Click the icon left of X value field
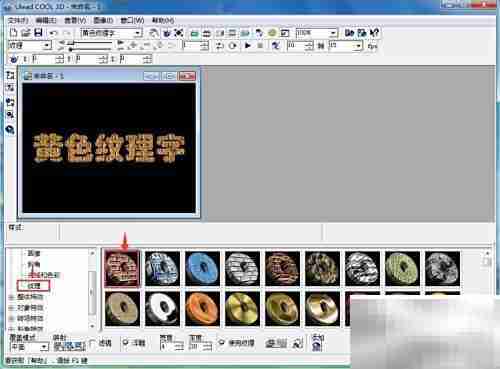Image resolution: width=500 pixels, height=369 pixels. click(x=13, y=59)
